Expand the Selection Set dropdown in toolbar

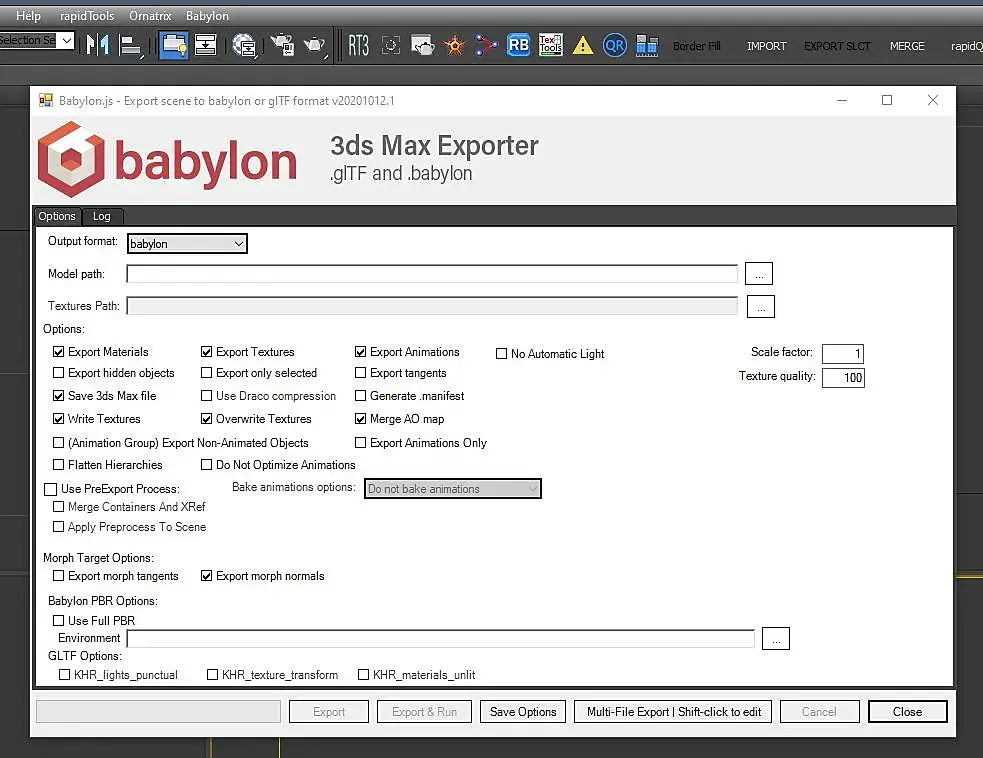66,40
